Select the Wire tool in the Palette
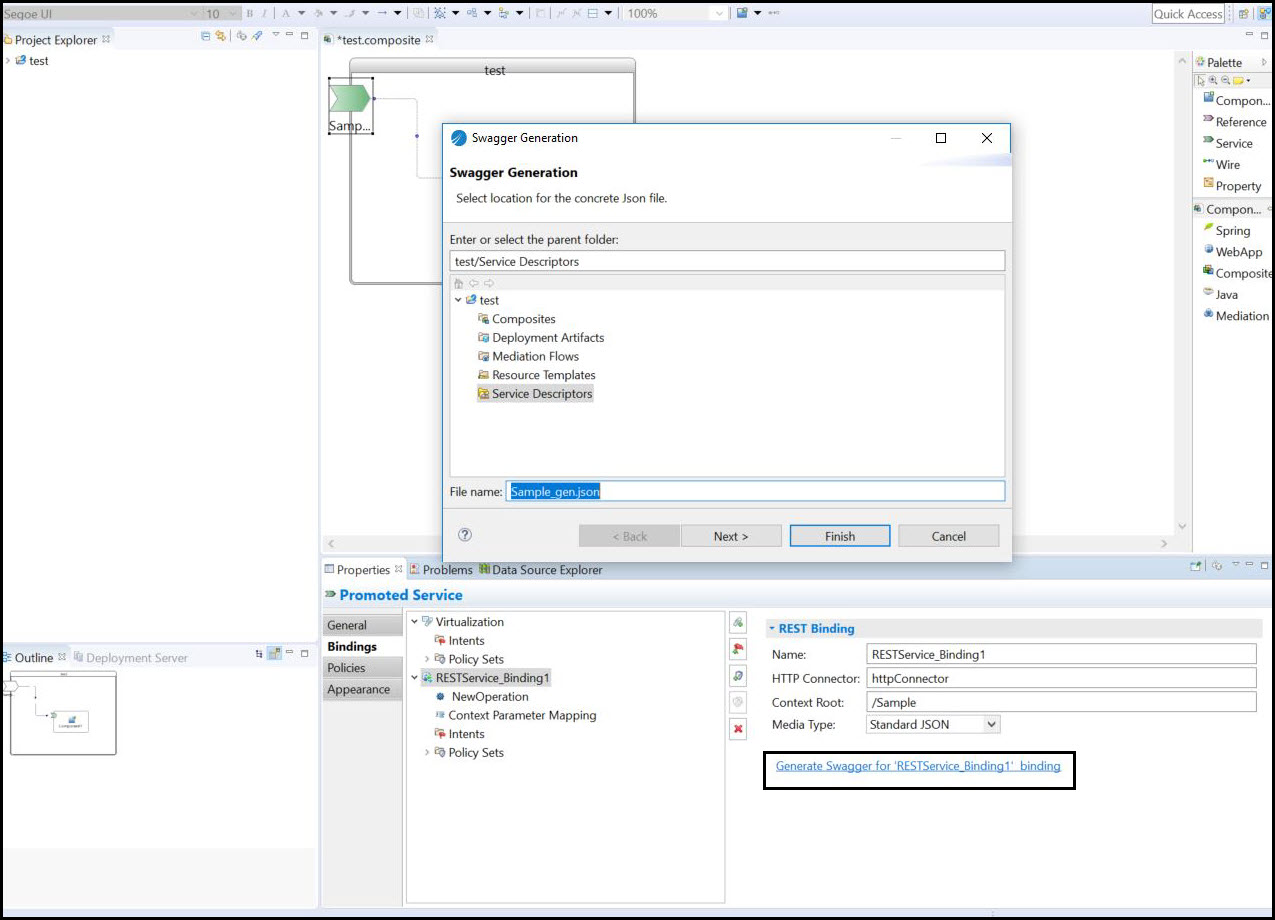Viewport: 1275px width, 920px height. point(1227,165)
